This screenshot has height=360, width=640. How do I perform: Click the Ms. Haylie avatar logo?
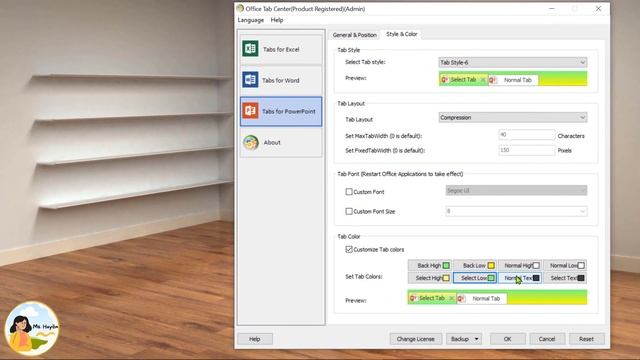[x=32, y=329]
